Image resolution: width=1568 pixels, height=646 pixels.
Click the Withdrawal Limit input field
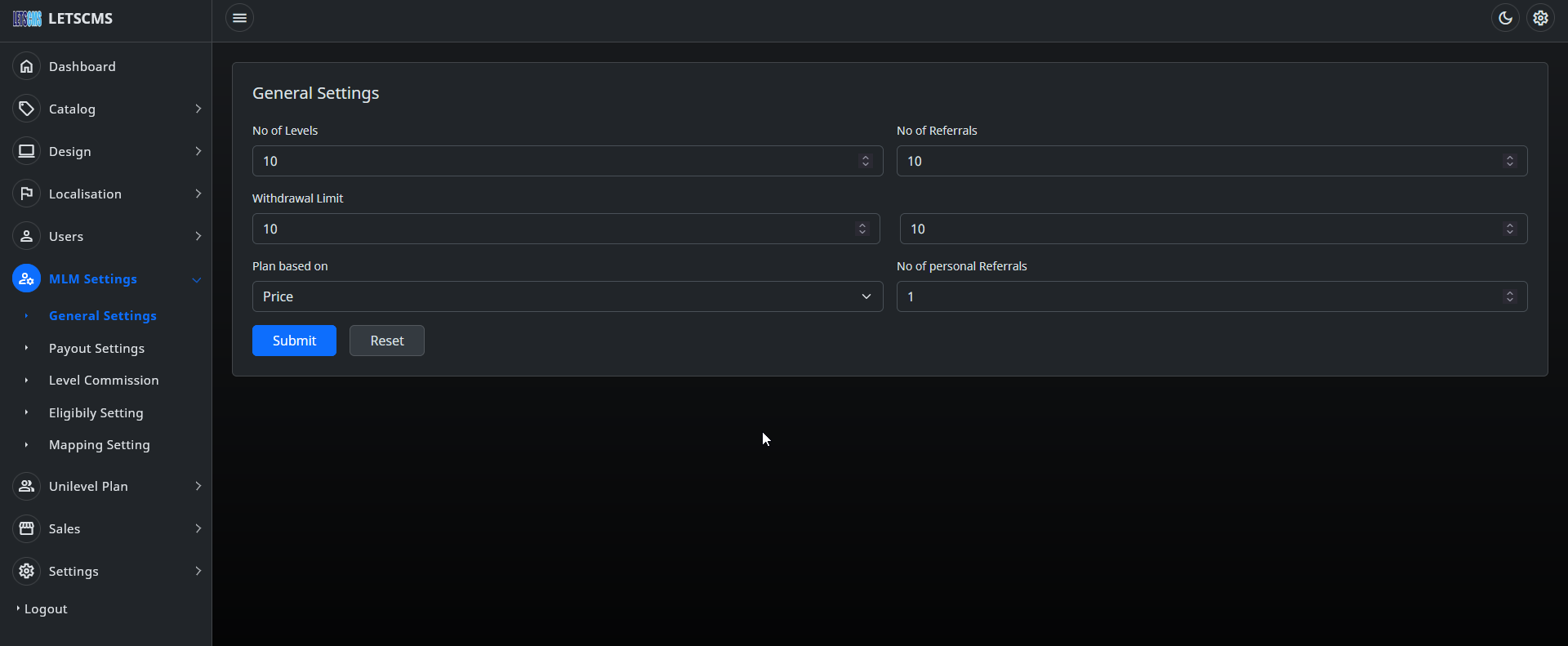tap(555, 229)
